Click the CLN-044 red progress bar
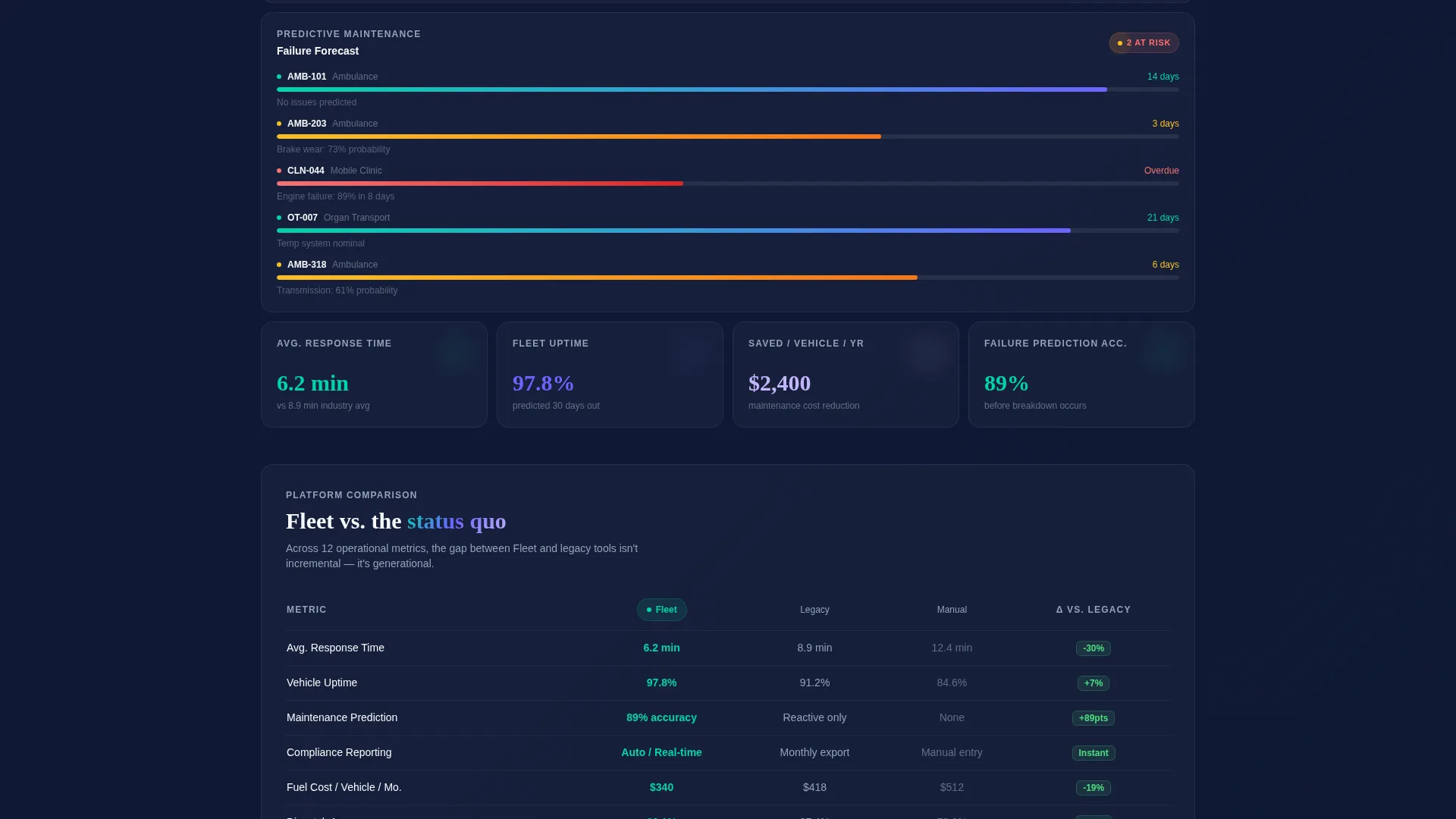 tap(480, 184)
